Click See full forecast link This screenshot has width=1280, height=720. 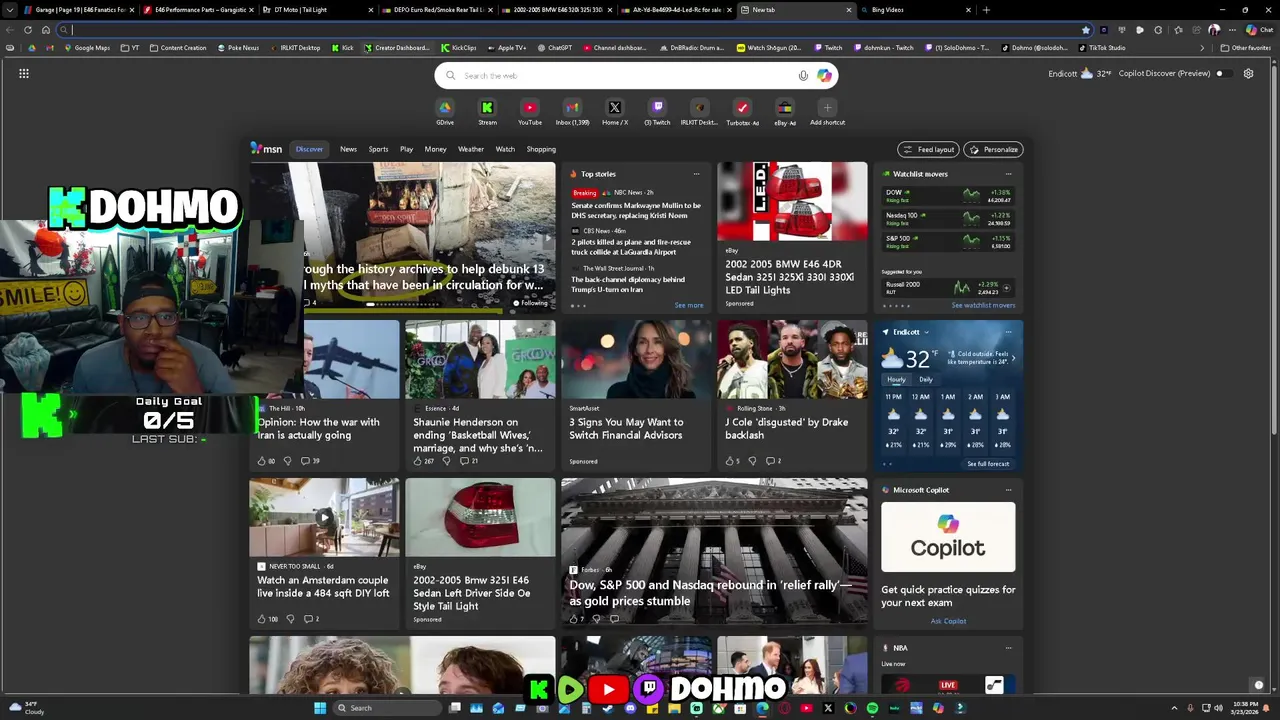[988, 464]
